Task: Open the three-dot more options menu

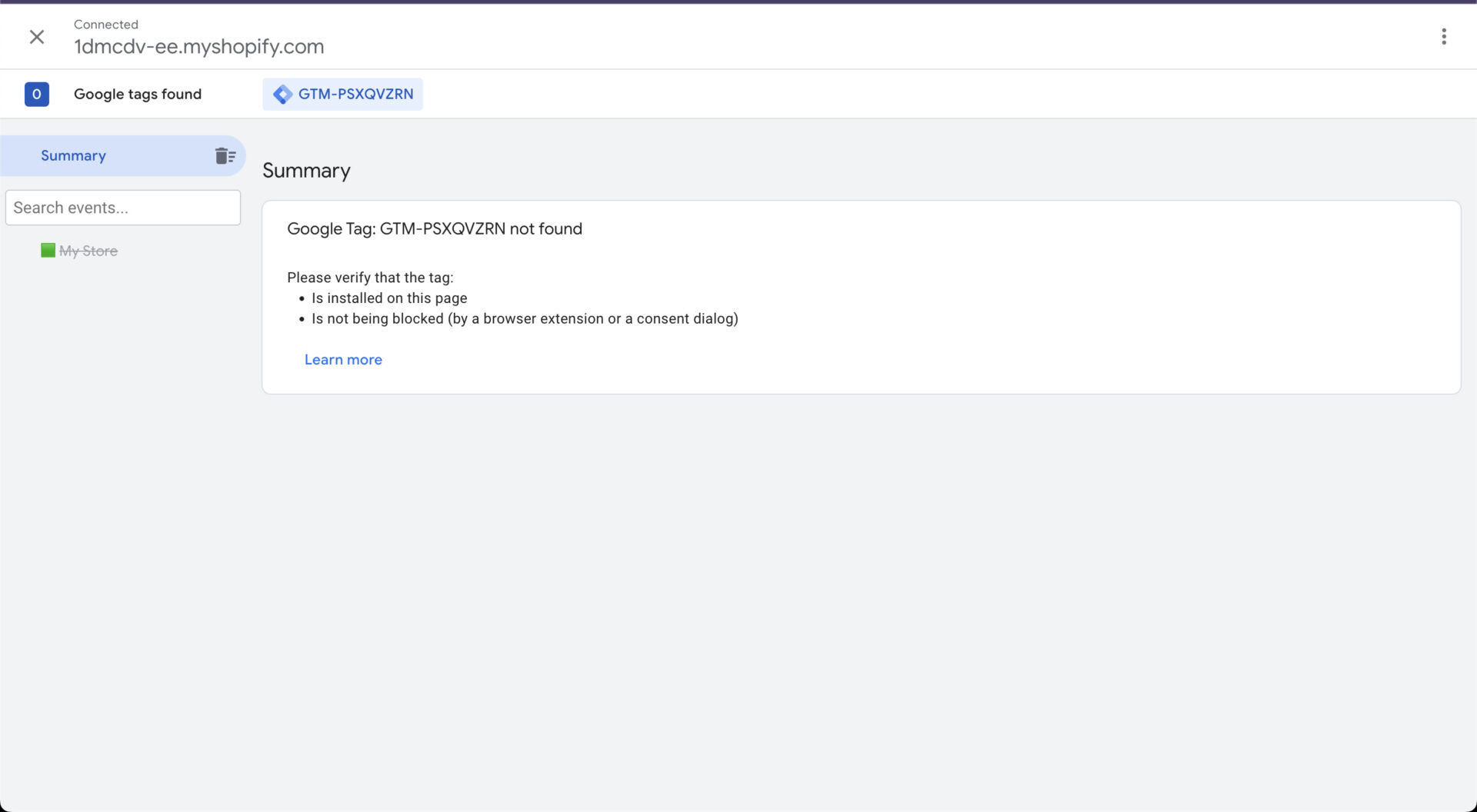Action: coord(1443,37)
